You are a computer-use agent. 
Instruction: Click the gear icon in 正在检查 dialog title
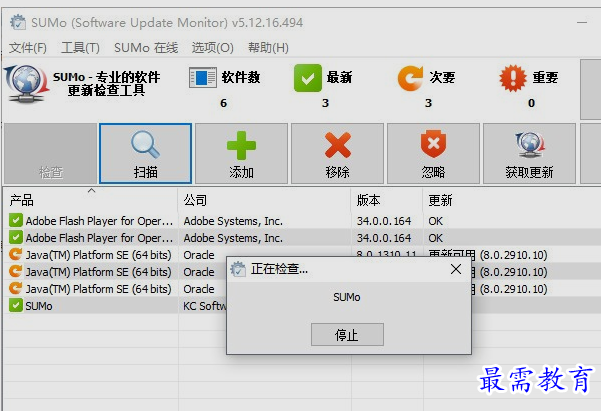(x=238, y=269)
